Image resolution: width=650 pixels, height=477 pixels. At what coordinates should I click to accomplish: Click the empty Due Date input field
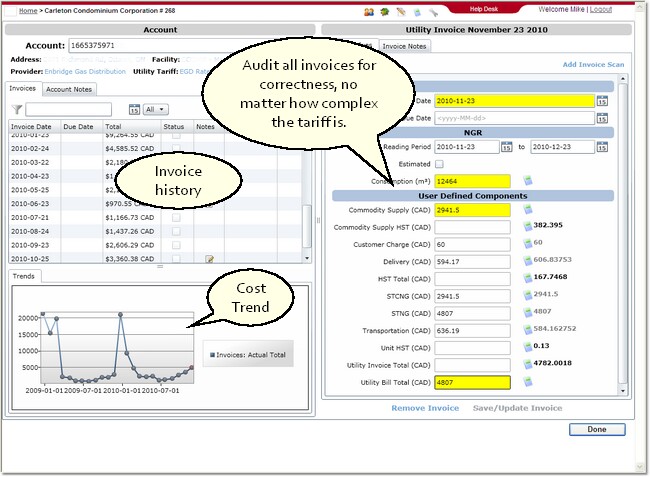click(x=514, y=118)
